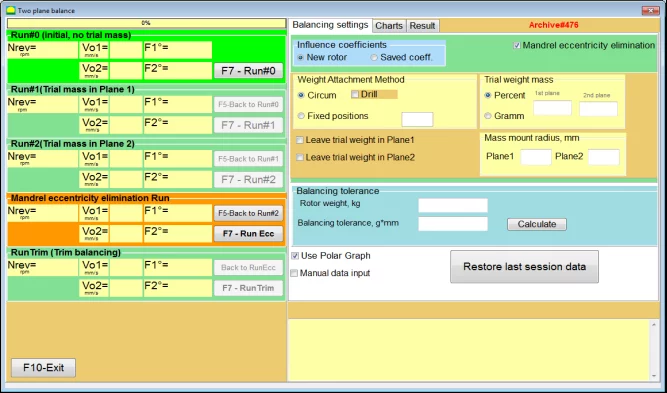Click the Rotor weight, kg field
This screenshot has width=667, height=393.
pos(453,205)
